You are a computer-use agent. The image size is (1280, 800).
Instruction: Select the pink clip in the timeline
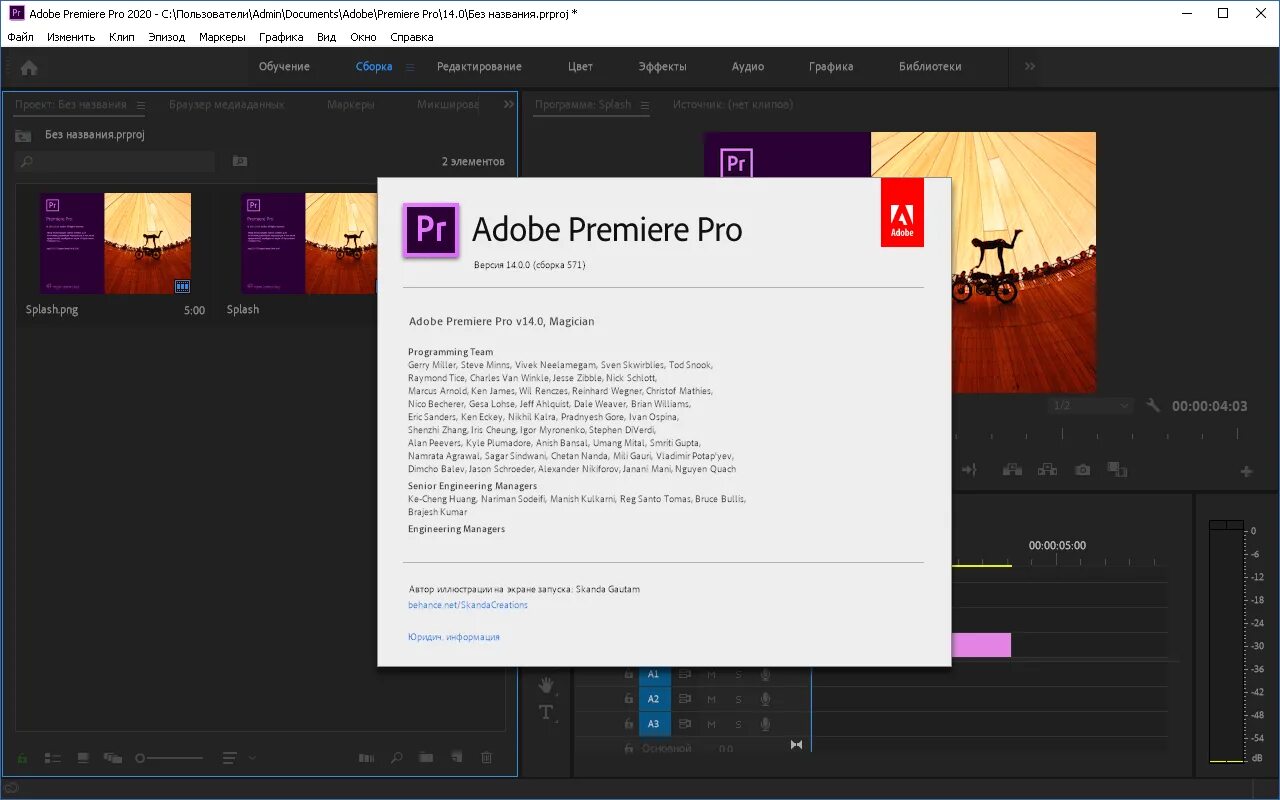(981, 645)
